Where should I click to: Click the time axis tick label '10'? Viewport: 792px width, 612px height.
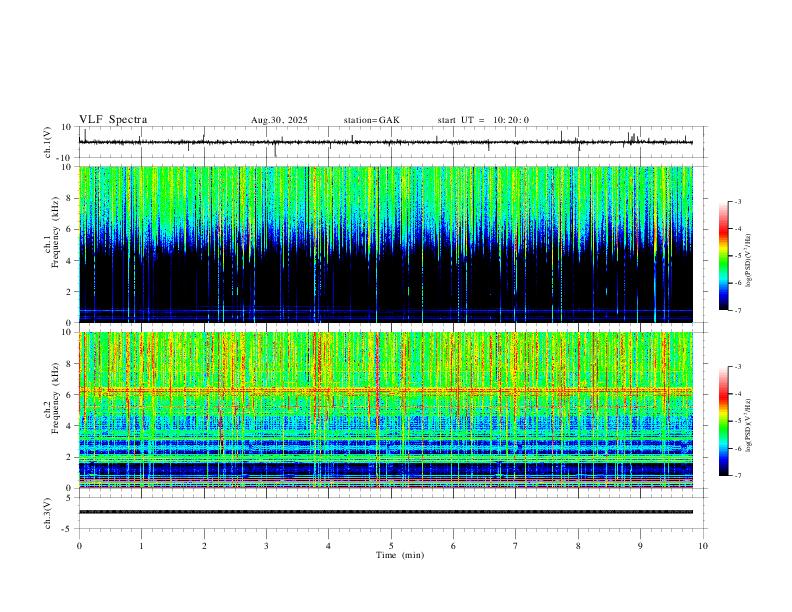click(703, 546)
